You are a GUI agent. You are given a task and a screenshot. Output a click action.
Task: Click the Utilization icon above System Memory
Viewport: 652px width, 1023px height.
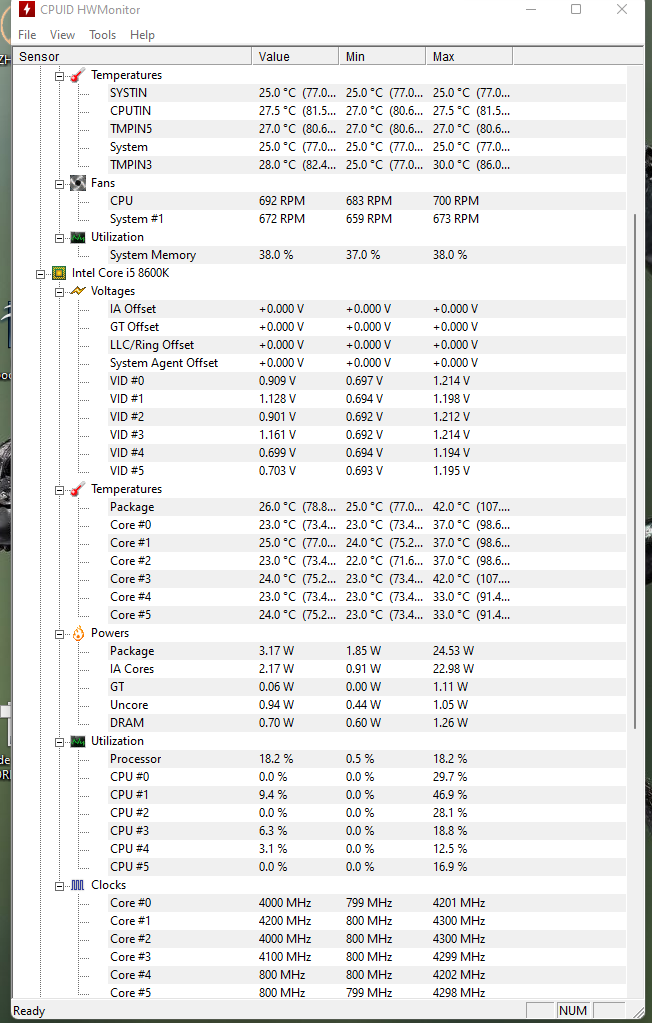coord(77,237)
